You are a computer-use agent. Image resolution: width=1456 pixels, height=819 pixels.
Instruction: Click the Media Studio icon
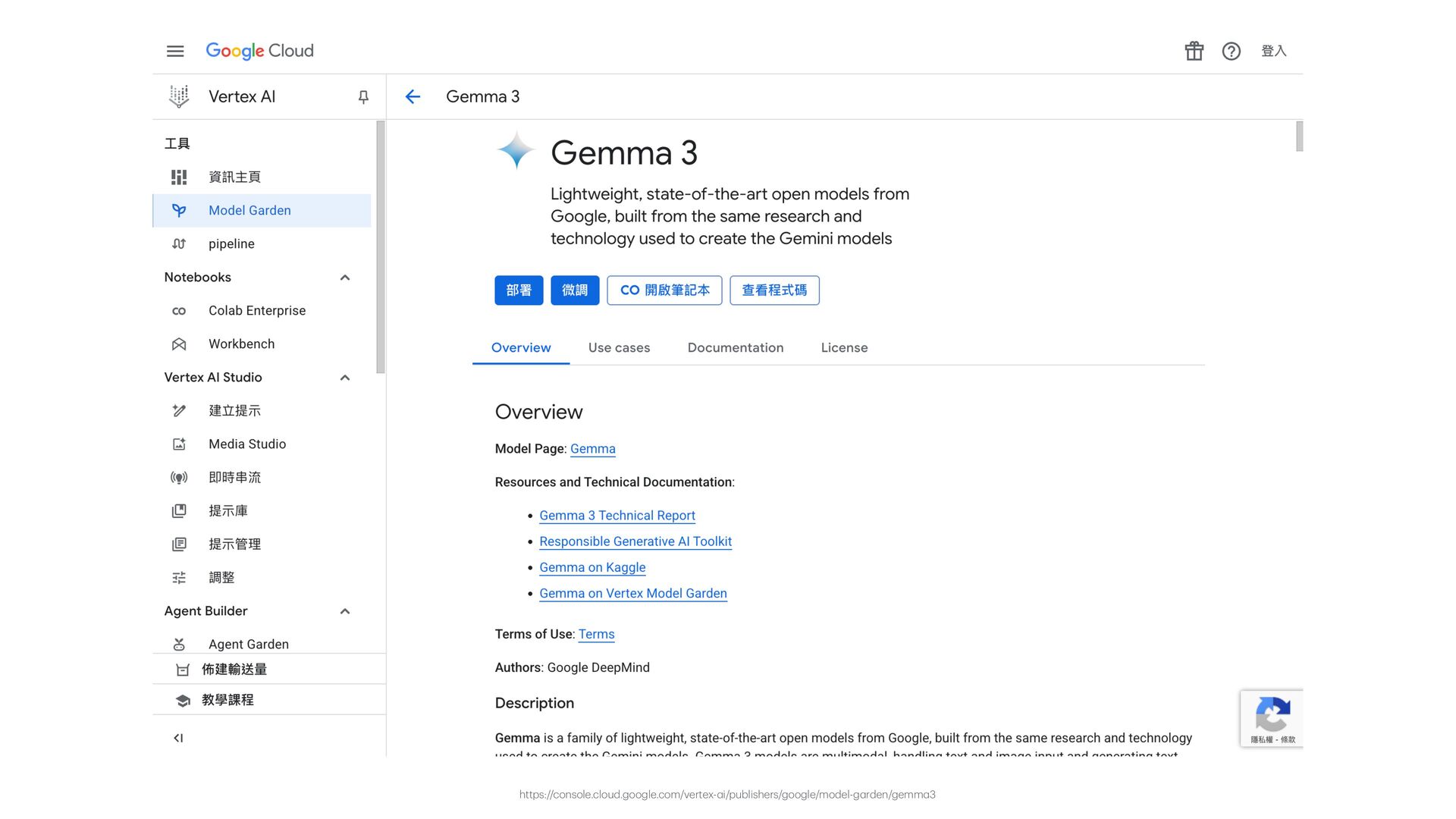click(179, 444)
